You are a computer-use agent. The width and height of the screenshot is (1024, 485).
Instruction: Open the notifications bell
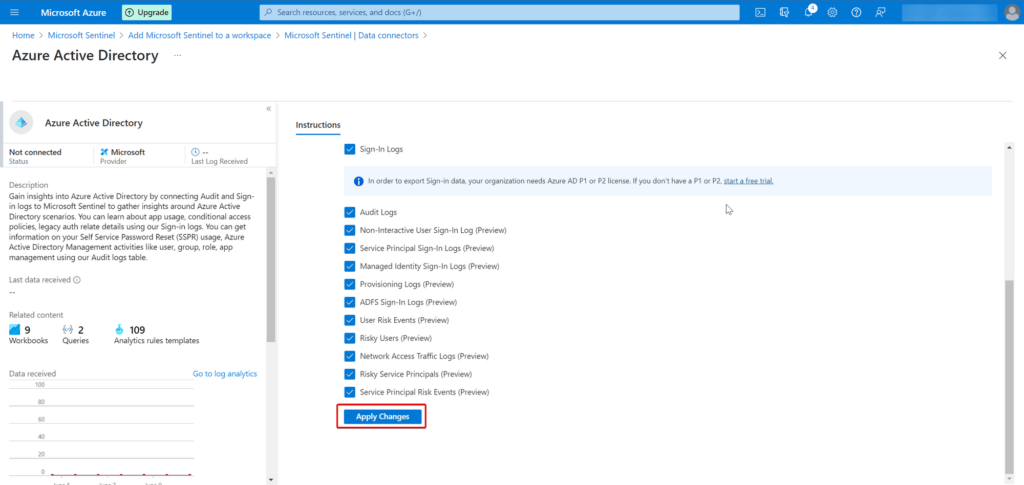pyautogui.click(x=808, y=12)
